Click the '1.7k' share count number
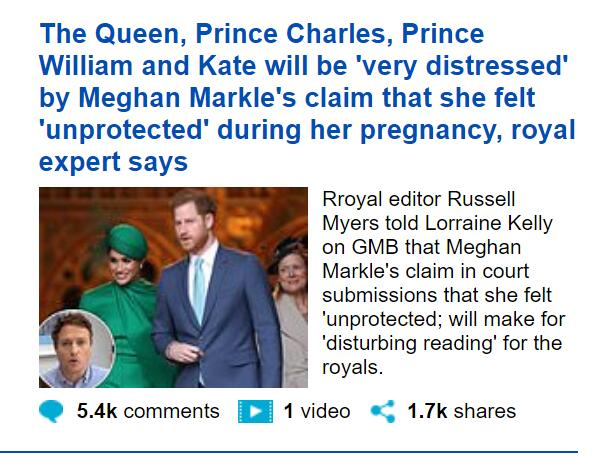Screen dimensions: 610x465 427,411
